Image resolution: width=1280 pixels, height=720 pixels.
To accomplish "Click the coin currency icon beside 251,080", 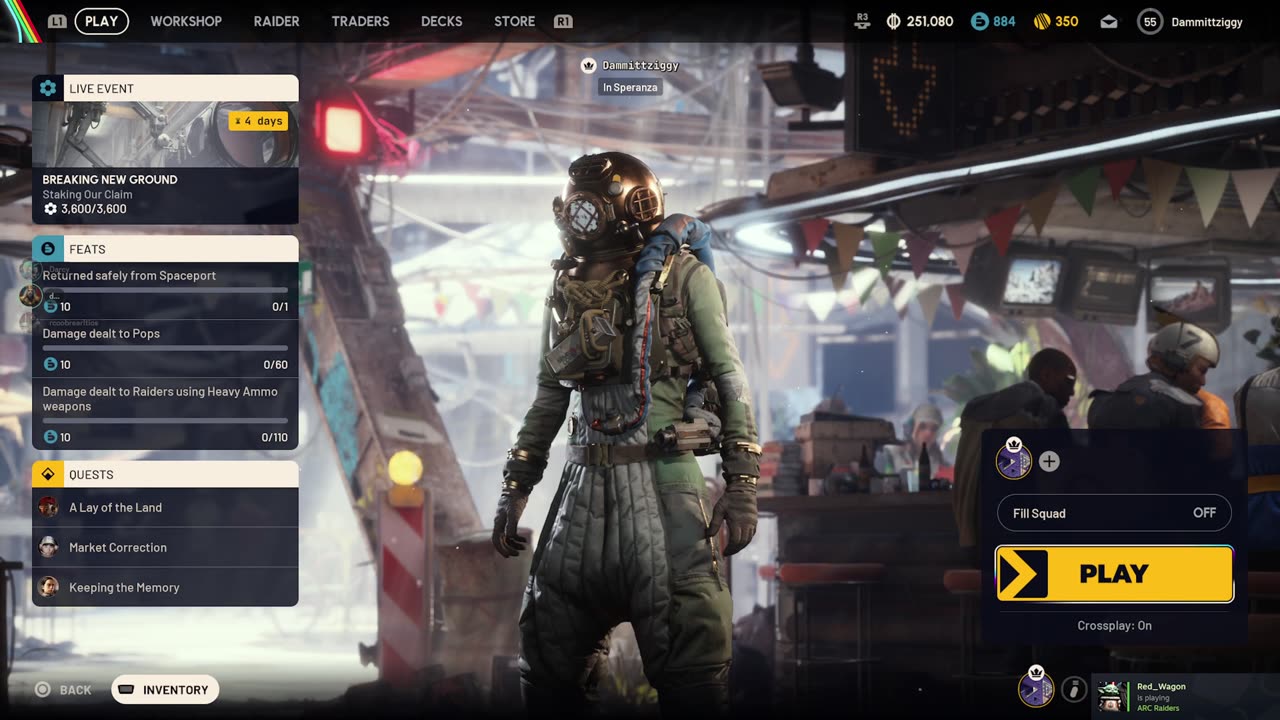I will 893,21.
